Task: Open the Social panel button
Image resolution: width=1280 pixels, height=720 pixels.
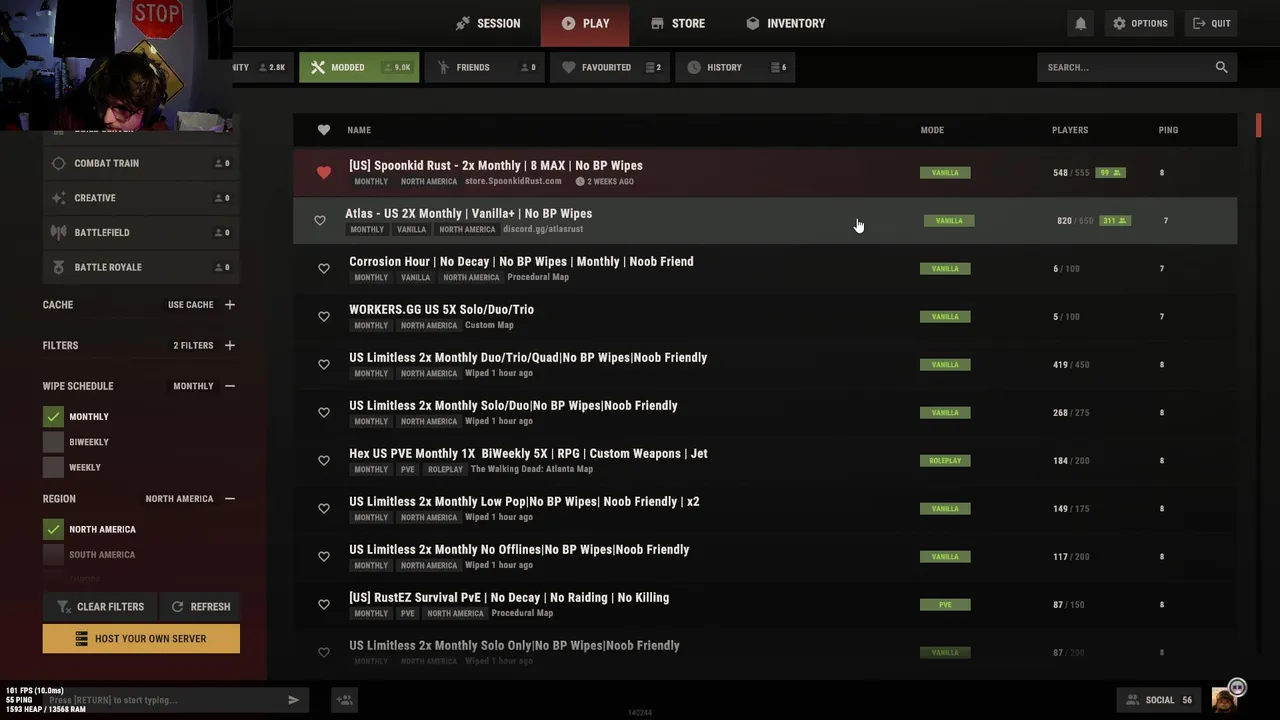Action: click(1160, 700)
